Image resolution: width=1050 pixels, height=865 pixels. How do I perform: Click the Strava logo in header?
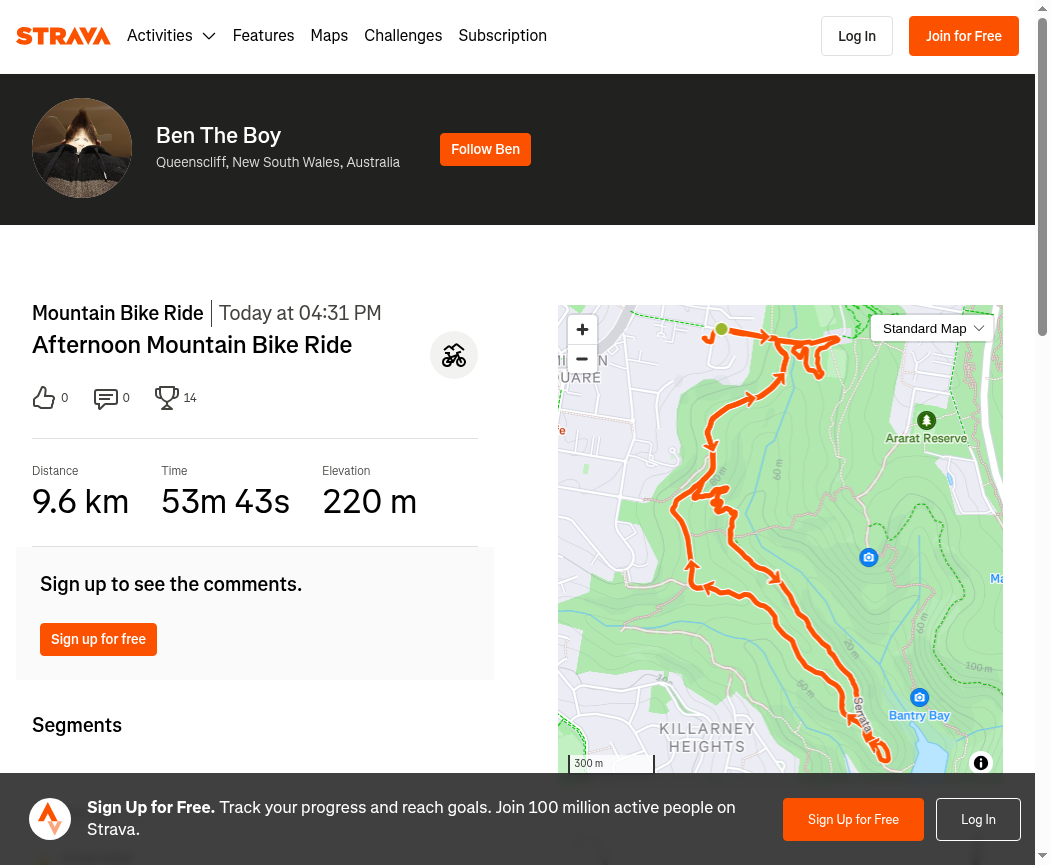coord(63,36)
